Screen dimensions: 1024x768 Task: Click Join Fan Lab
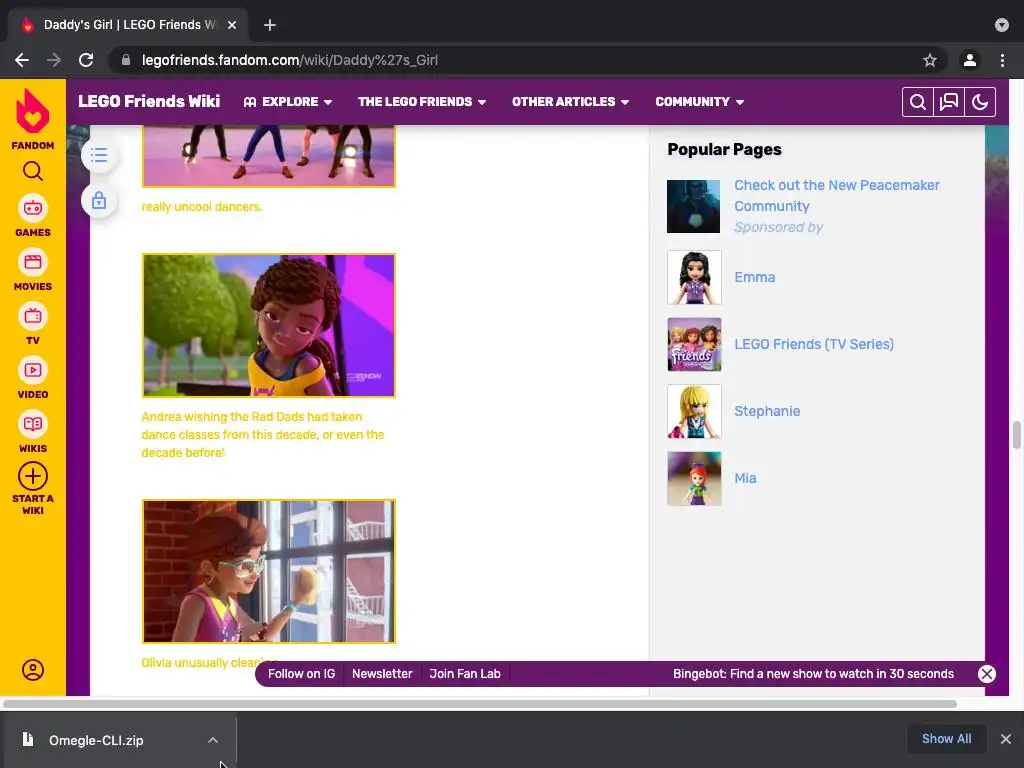point(465,674)
